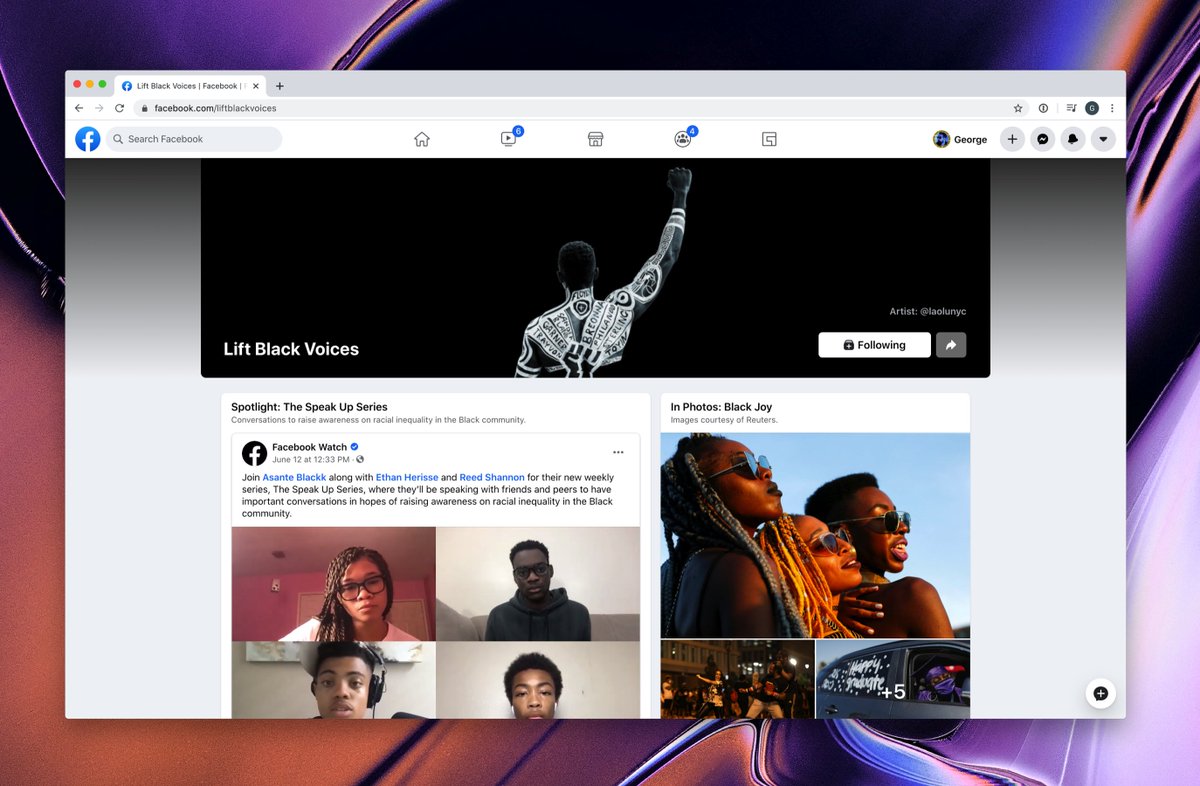Select the Lift Black Voices browser tab
The height and width of the screenshot is (786, 1200).
coord(189,86)
